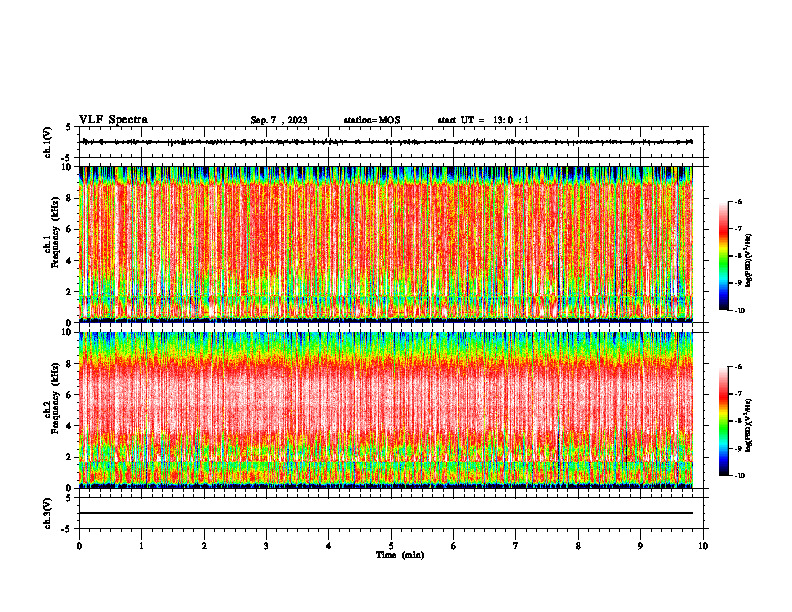Click the "station=MOS" header label
The image size is (792, 612).
tap(372, 120)
